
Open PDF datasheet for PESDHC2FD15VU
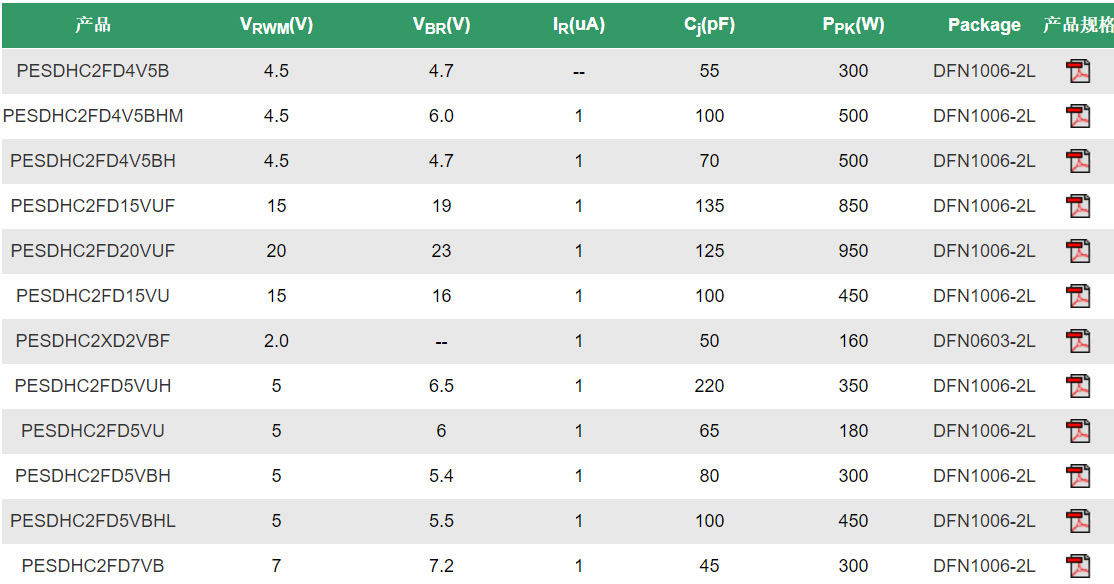(x=1078, y=296)
